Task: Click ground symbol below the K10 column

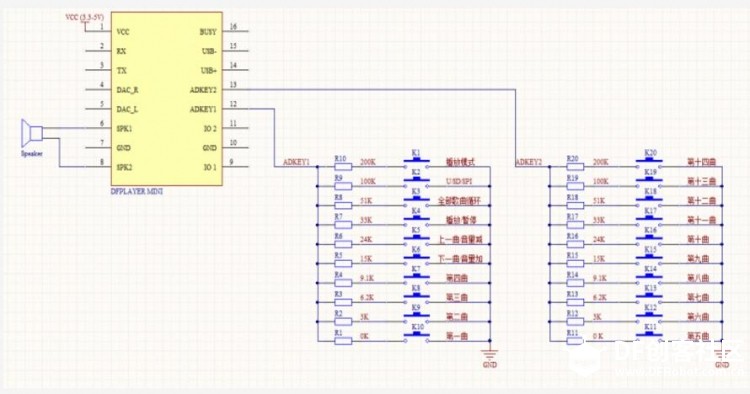Action: (x=490, y=355)
